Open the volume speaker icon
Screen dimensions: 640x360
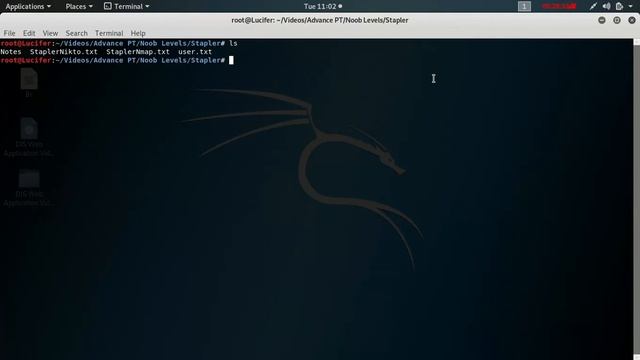[607, 6]
